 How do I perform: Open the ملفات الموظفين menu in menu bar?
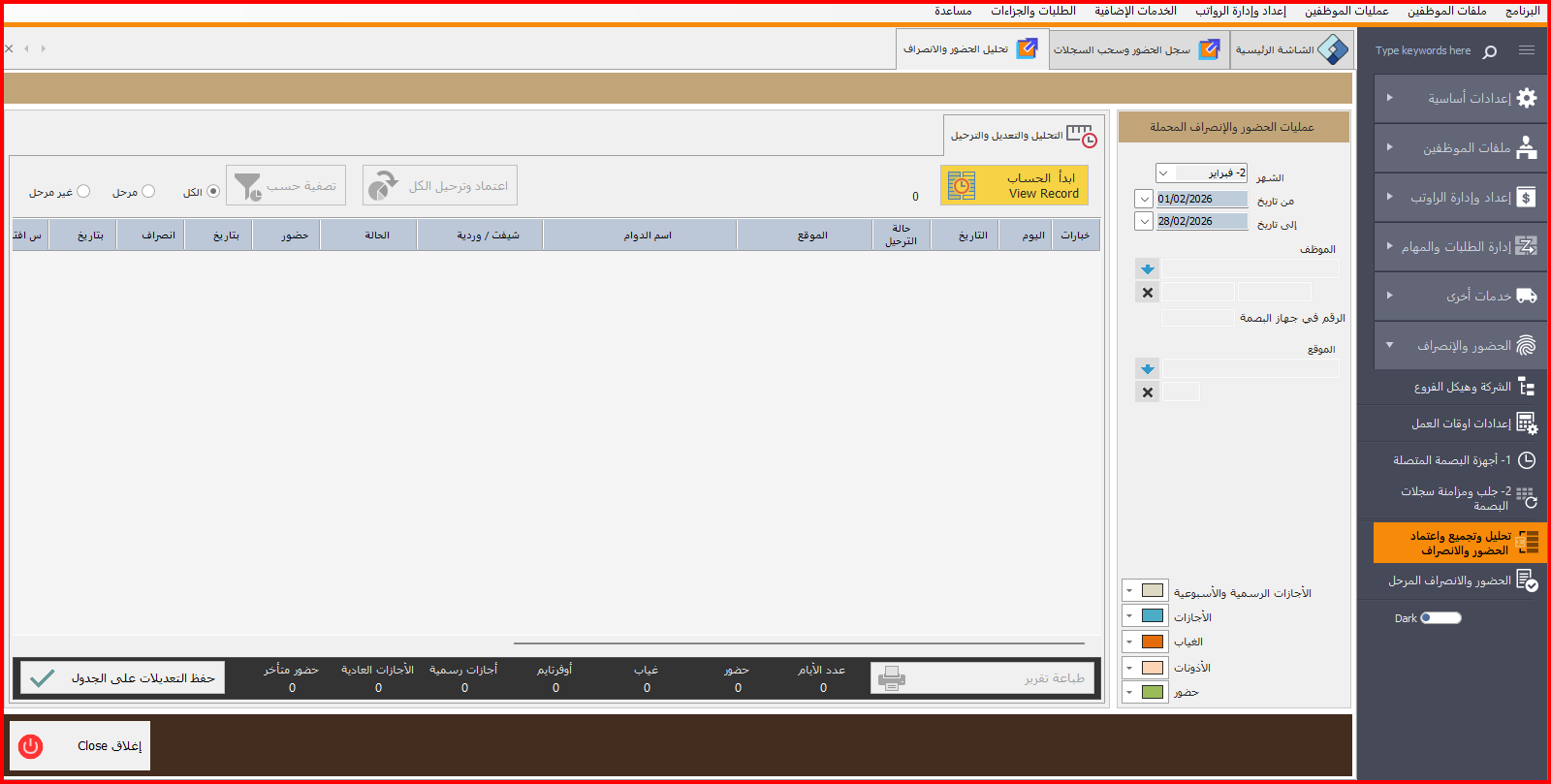pos(1446,11)
